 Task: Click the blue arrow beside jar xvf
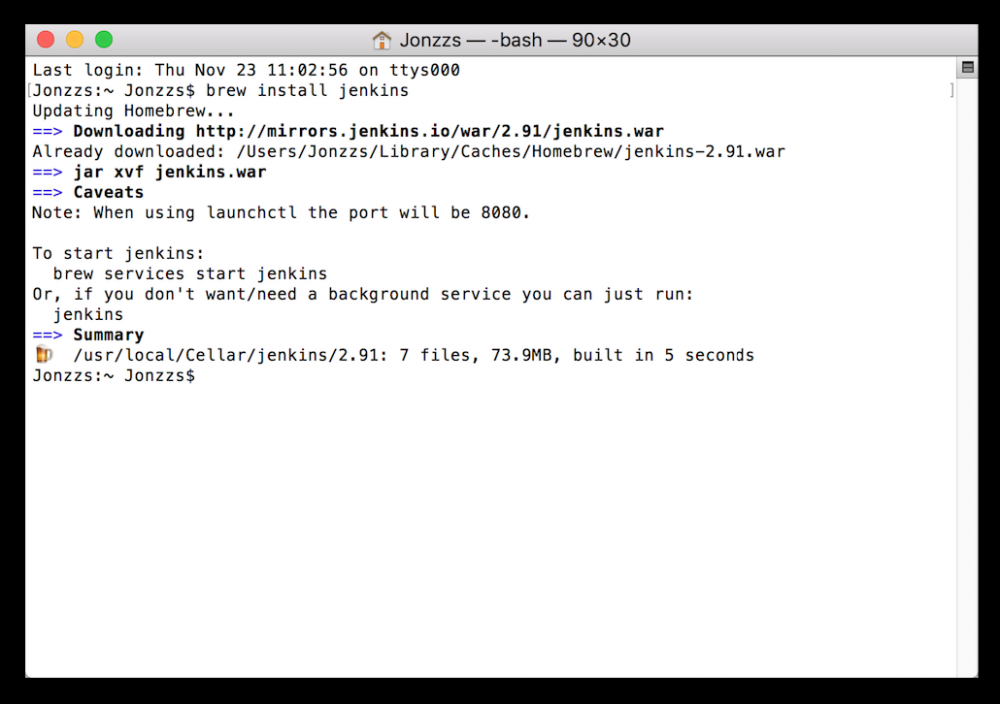(x=47, y=171)
